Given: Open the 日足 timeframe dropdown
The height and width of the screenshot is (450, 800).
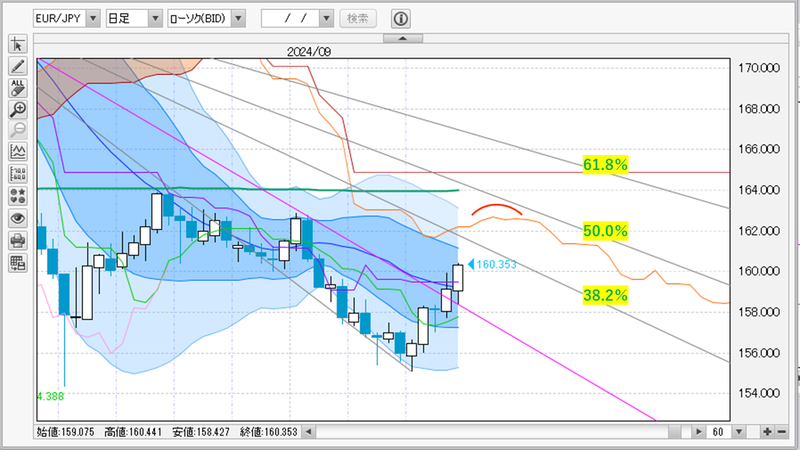Looking at the screenshot, I should point(155,18).
